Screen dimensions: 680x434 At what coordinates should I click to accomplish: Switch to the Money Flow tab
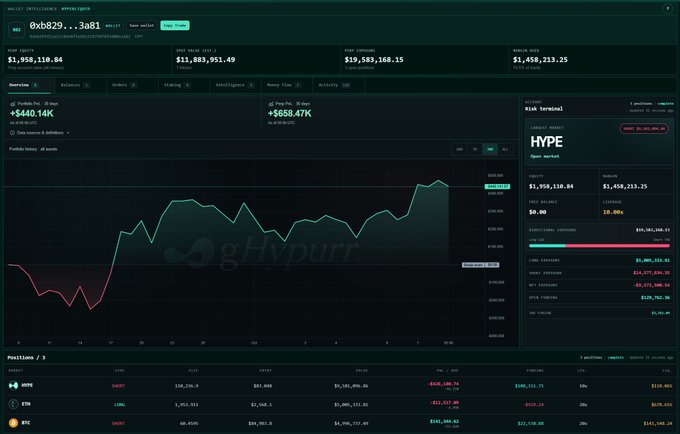click(x=287, y=85)
